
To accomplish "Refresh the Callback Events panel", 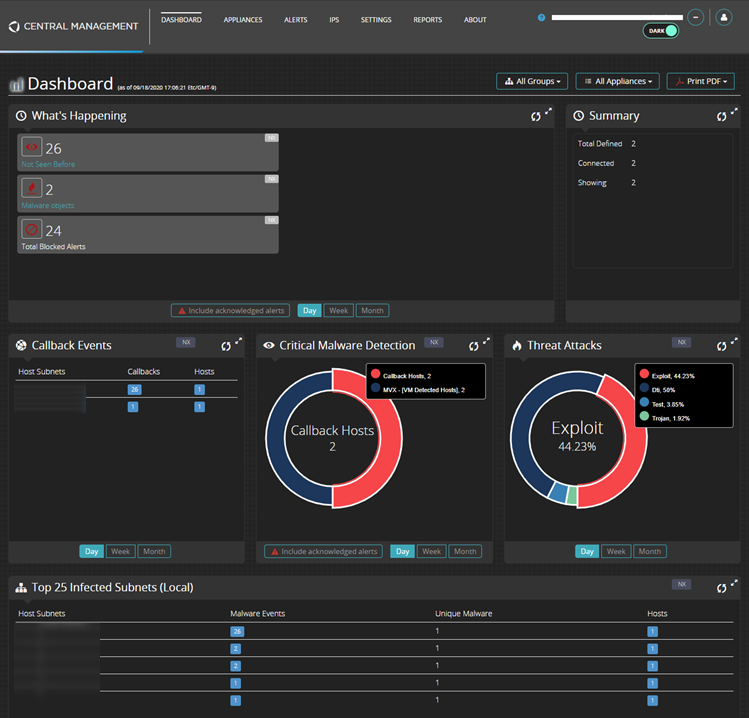I will click(225, 346).
